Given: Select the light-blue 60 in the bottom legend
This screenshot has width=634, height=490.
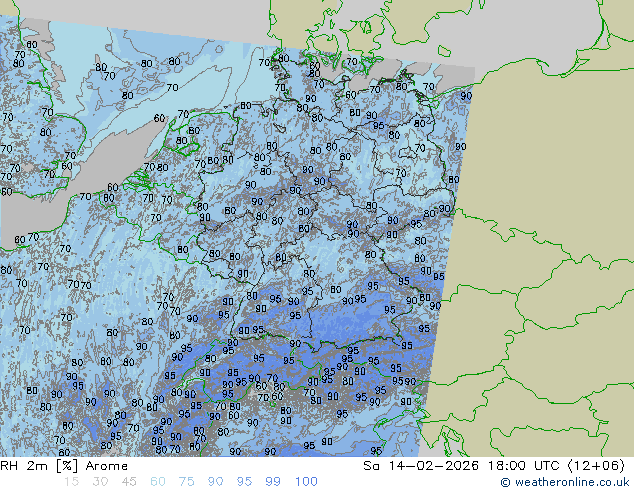Looking at the screenshot, I should 158,482.
